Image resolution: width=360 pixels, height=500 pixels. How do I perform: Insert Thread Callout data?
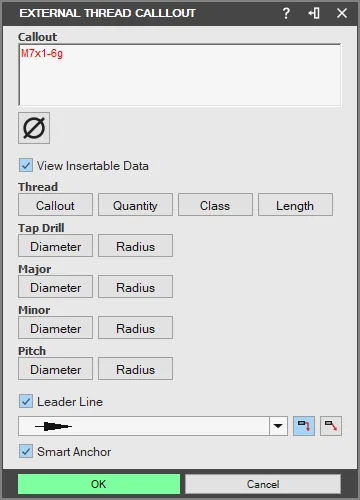pyautogui.click(x=55, y=205)
